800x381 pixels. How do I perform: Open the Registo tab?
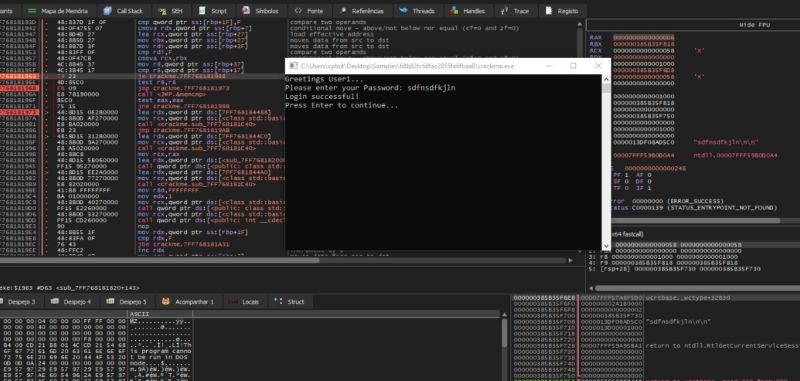point(562,11)
